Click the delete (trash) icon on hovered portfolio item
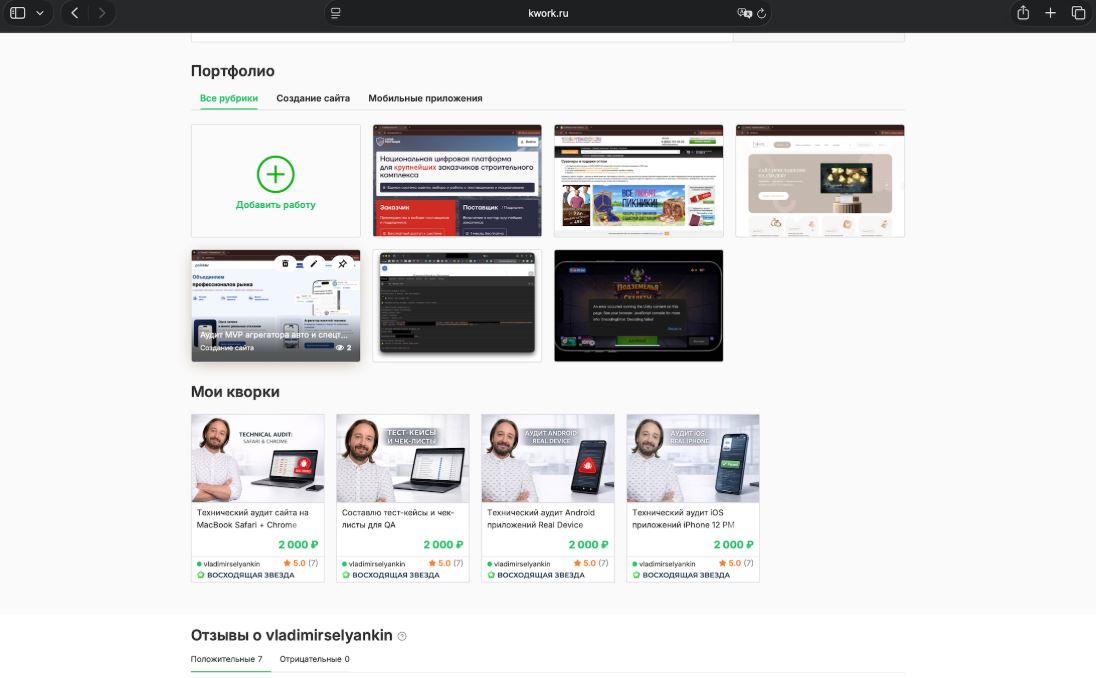 (285, 264)
